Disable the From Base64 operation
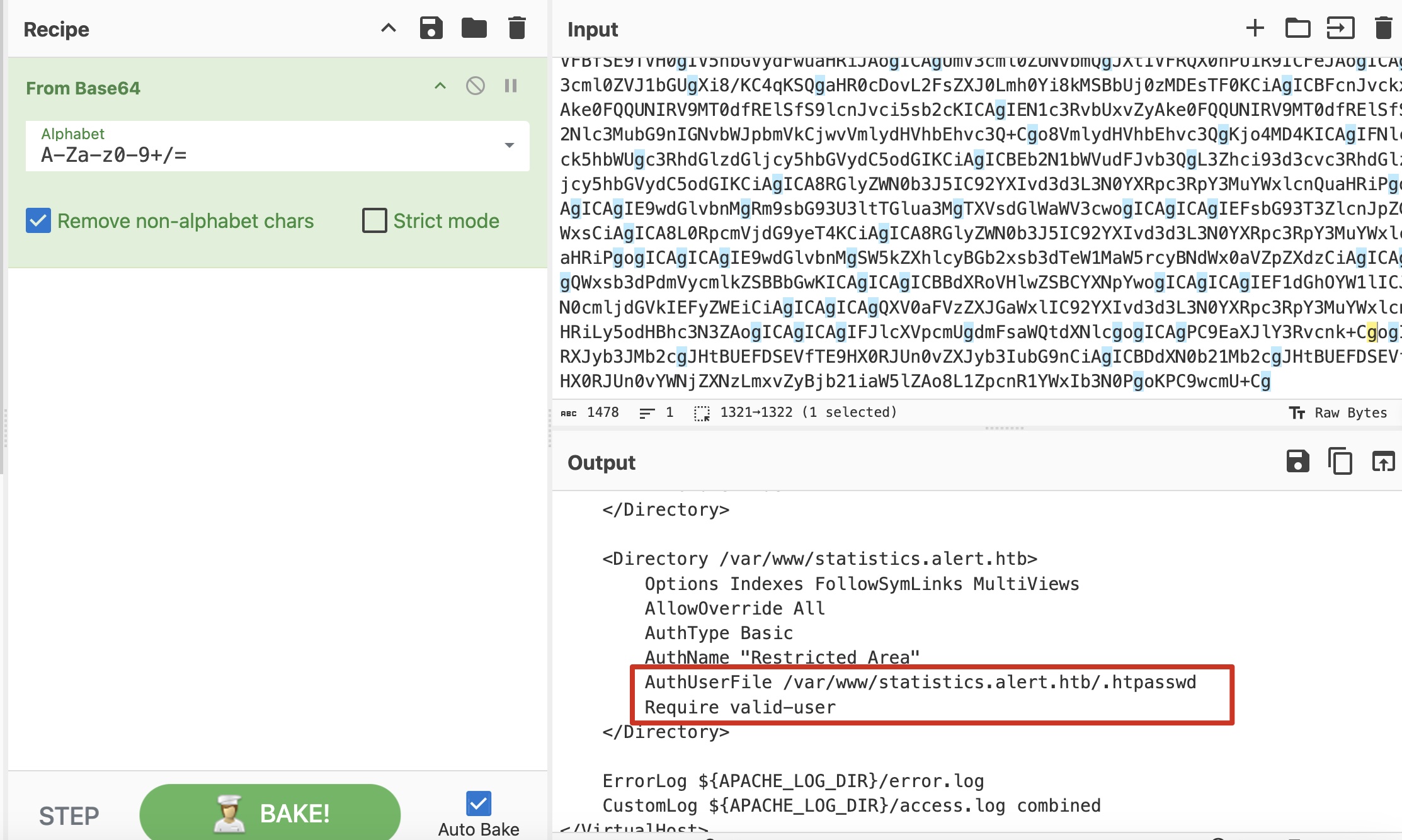This screenshot has height=840, width=1402. [476, 86]
